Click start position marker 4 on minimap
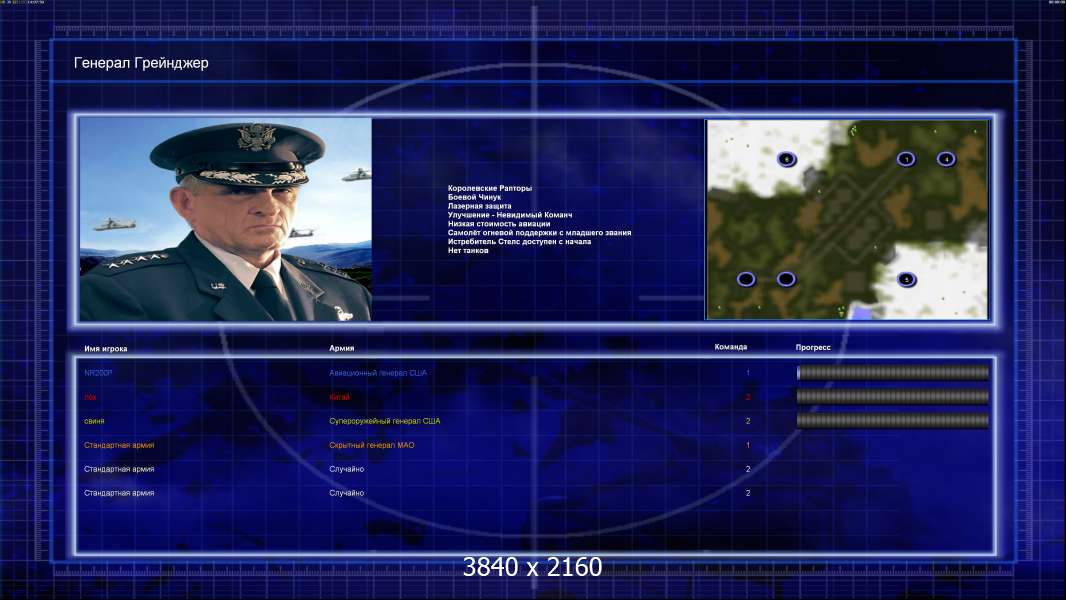 coord(946,159)
